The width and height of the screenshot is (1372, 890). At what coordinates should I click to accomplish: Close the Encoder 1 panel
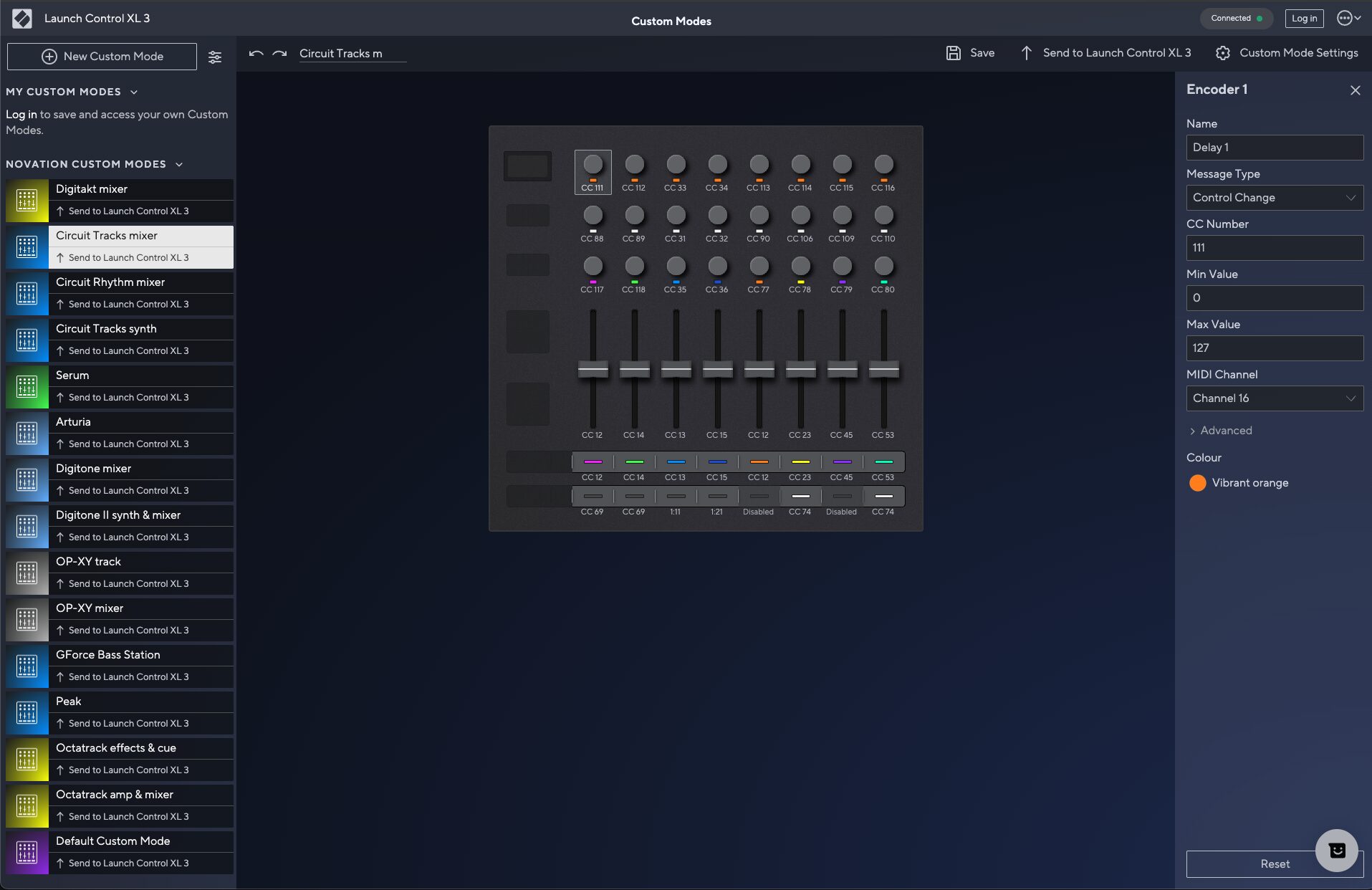click(1355, 90)
